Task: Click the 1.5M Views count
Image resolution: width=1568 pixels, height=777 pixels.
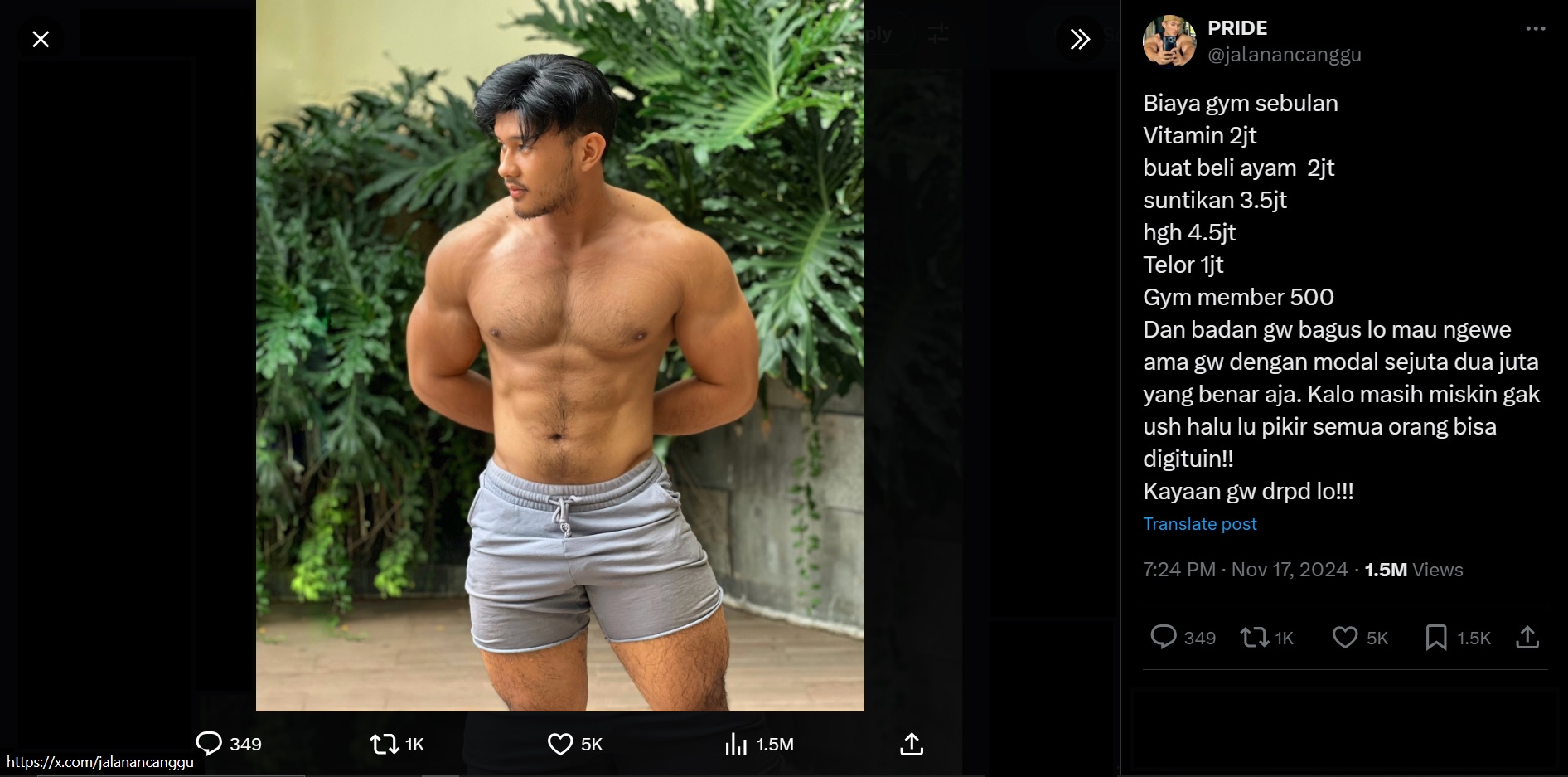Action: coord(1414,570)
